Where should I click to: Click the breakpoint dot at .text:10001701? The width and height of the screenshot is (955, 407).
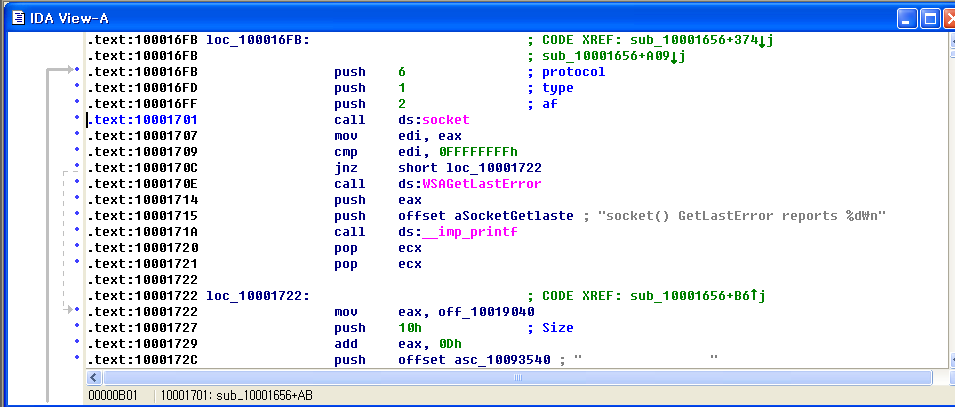(x=77, y=119)
